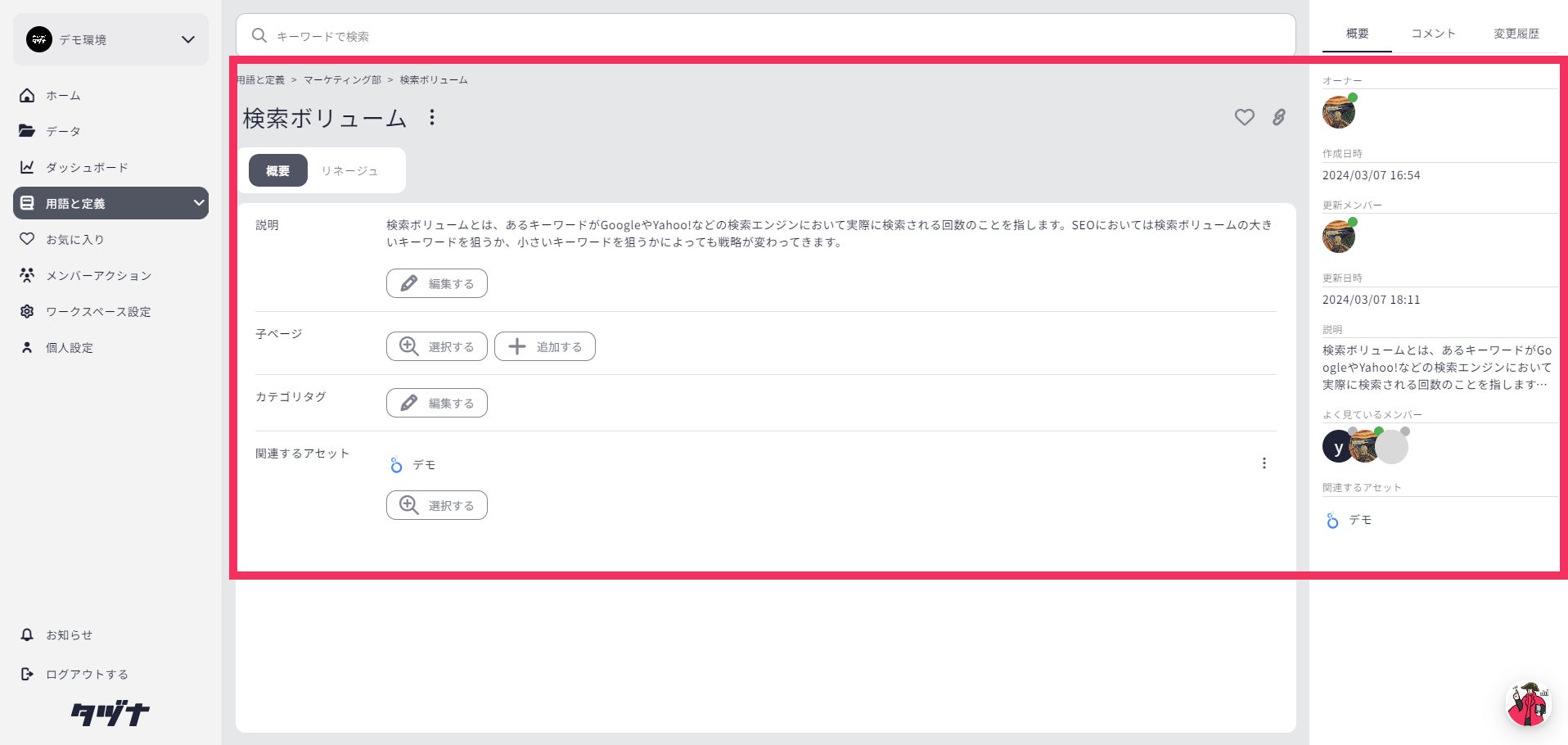Click the 更新メンバー avatar
Image resolution: width=1568 pixels, height=745 pixels.
coord(1339,237)
